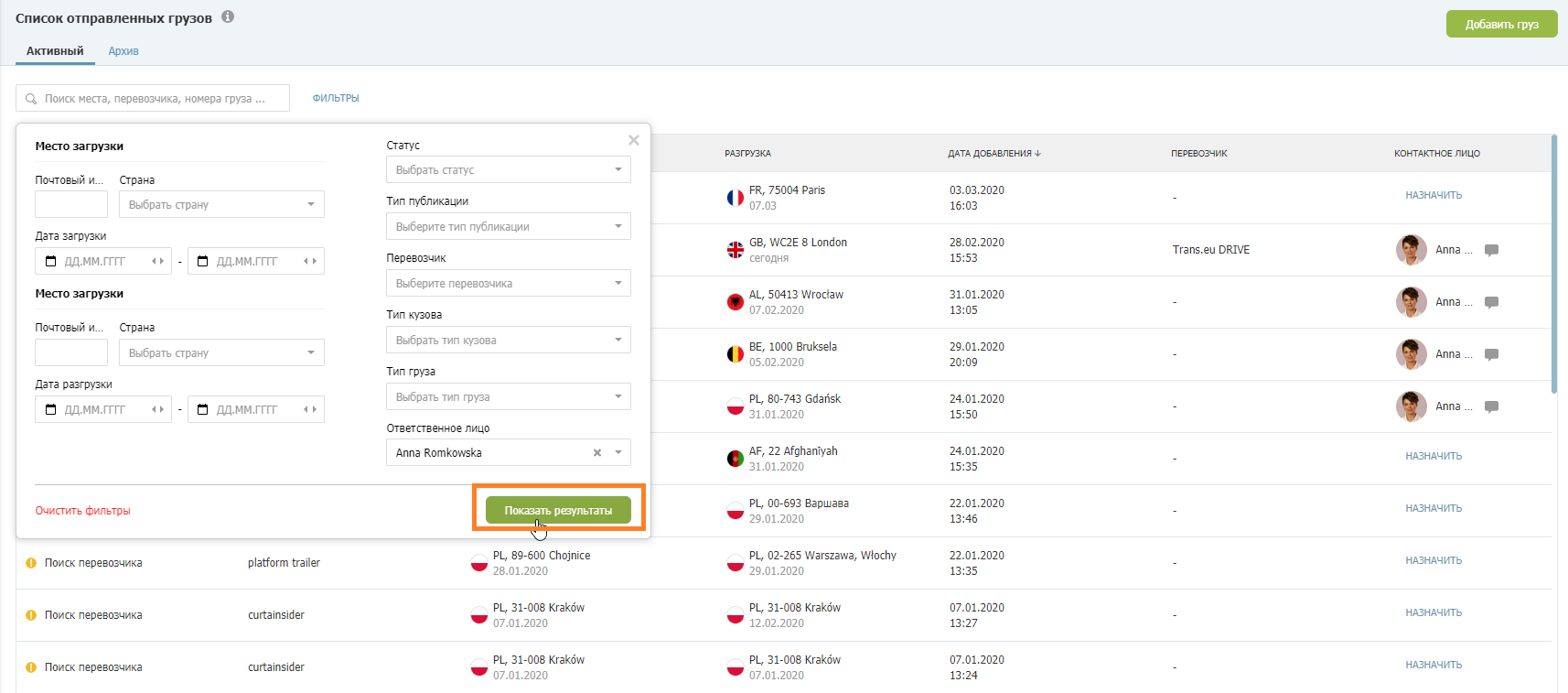This screenshot has width=1568, height=693.
Task: Click НАЗНАЧИТЬ in the Paris row
Action: (1434, 195)
